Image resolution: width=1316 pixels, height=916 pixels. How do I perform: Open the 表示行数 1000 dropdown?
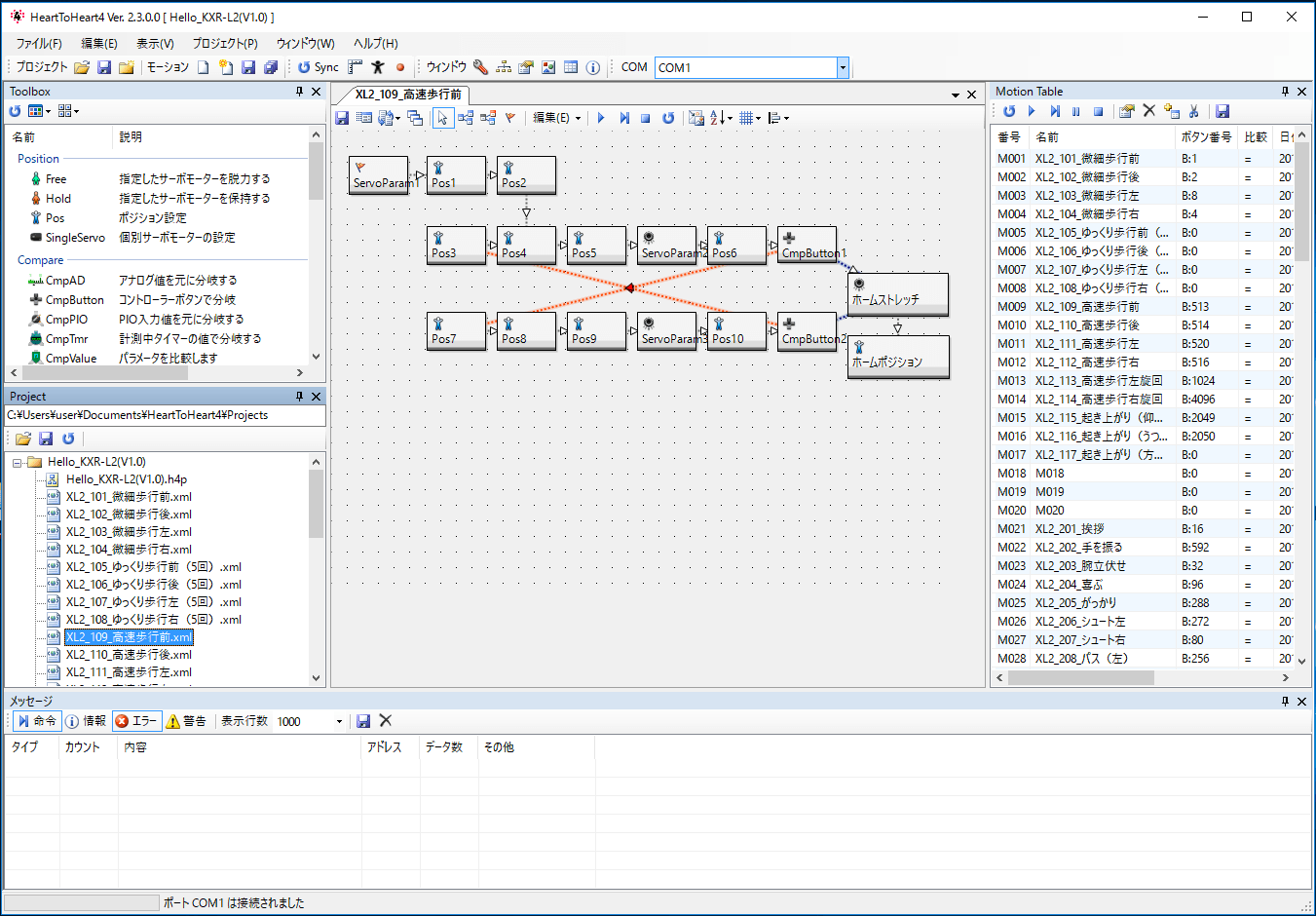coord(339,721)
